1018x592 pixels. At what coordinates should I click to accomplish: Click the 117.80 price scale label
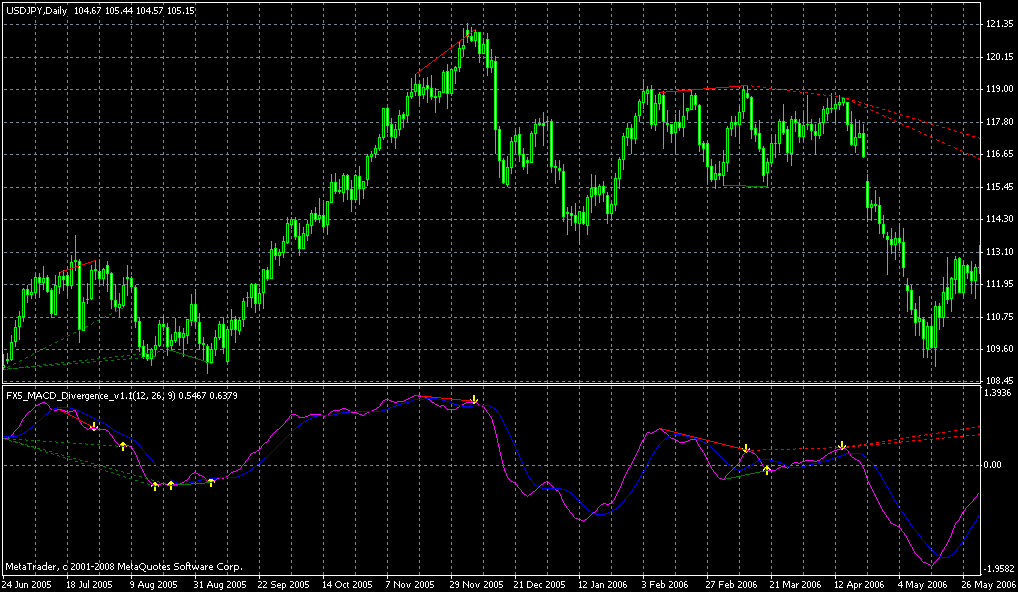pyautogui.click(x=999, y=122)
